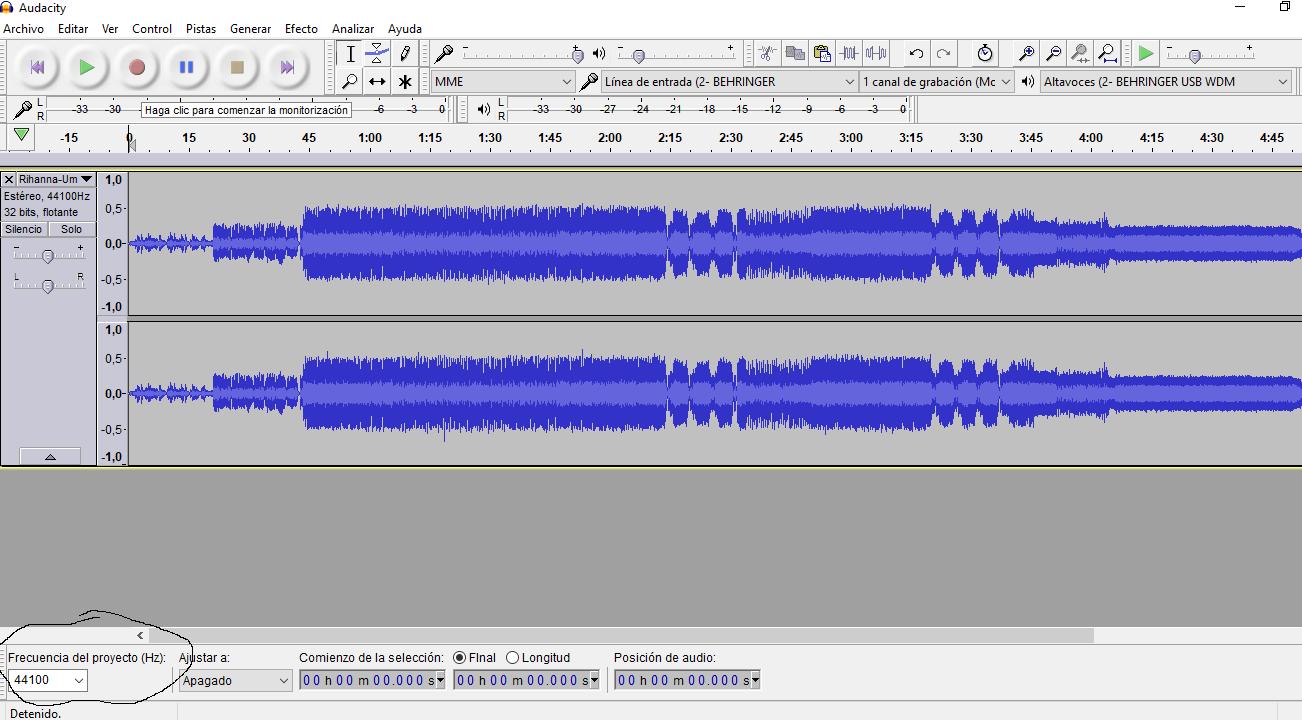1302x720 pixels.
Task: Open the MME audio host dropdown
Action: pyautogui.click(x=503, y=81)
